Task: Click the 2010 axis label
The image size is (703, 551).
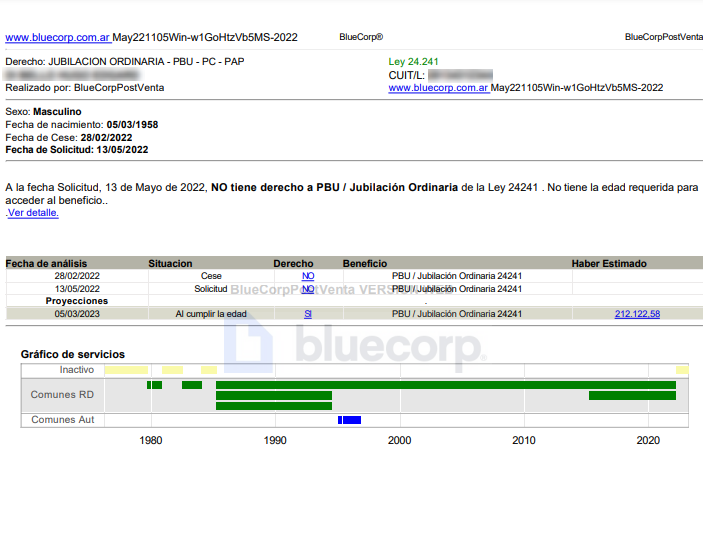Action: [524, 440]
